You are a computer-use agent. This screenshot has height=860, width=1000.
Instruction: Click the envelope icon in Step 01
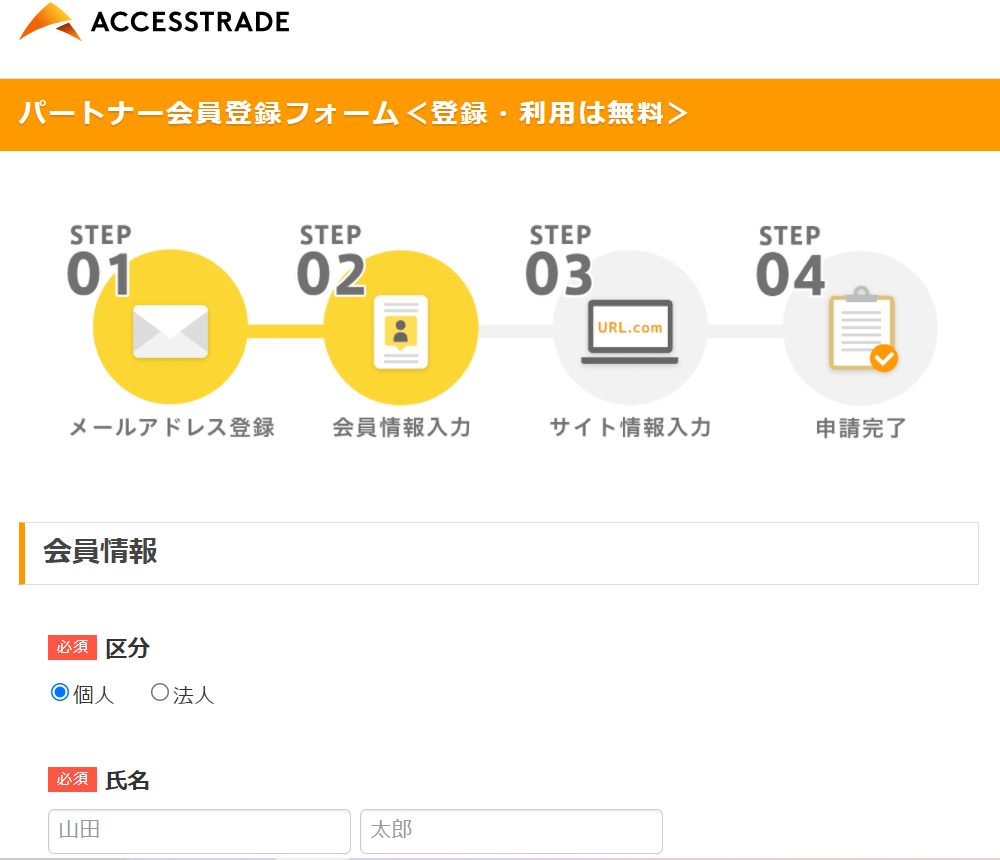click(x=170, y=331)
